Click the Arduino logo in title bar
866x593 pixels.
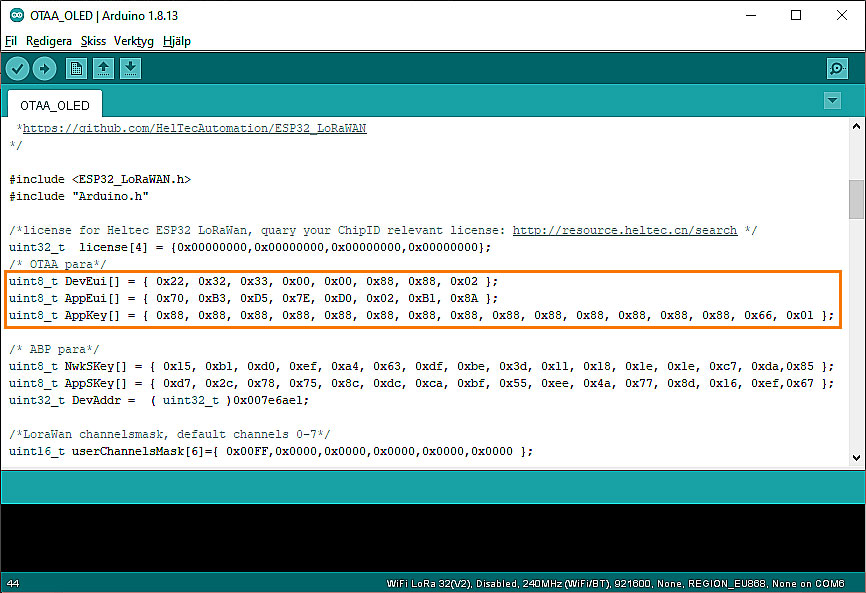(17, 15)
